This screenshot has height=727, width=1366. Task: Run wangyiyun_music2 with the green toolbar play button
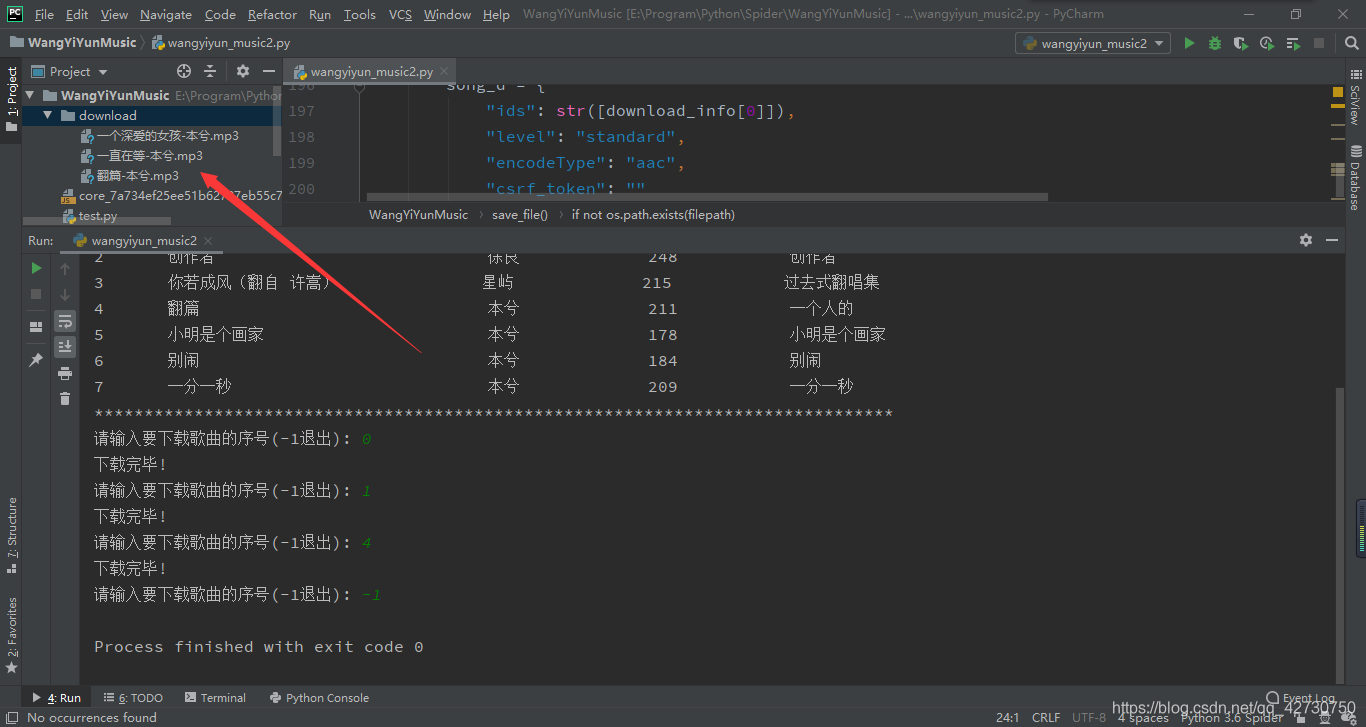[1189, 43]
